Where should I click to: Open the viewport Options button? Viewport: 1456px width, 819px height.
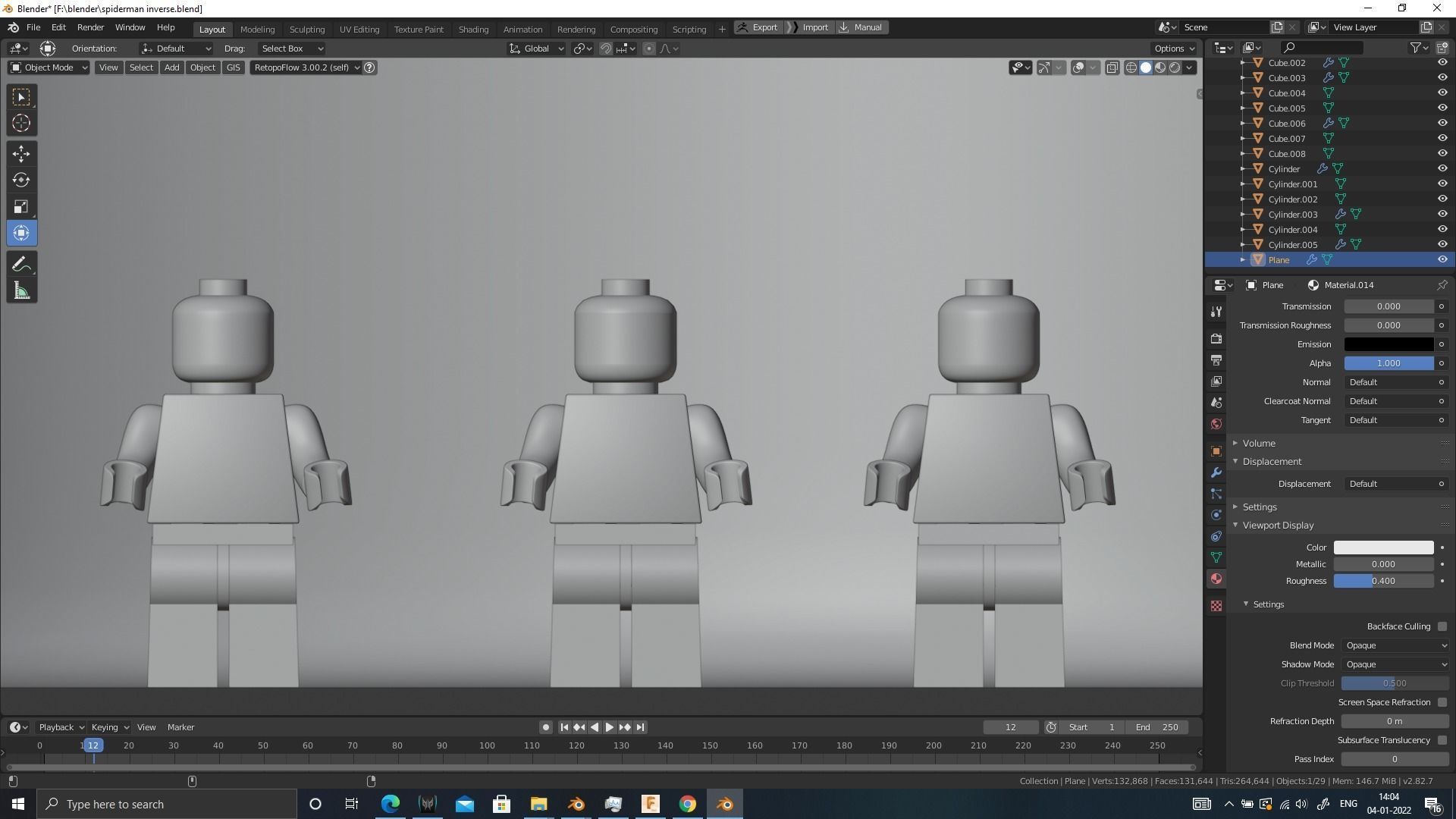[1174, 49]
